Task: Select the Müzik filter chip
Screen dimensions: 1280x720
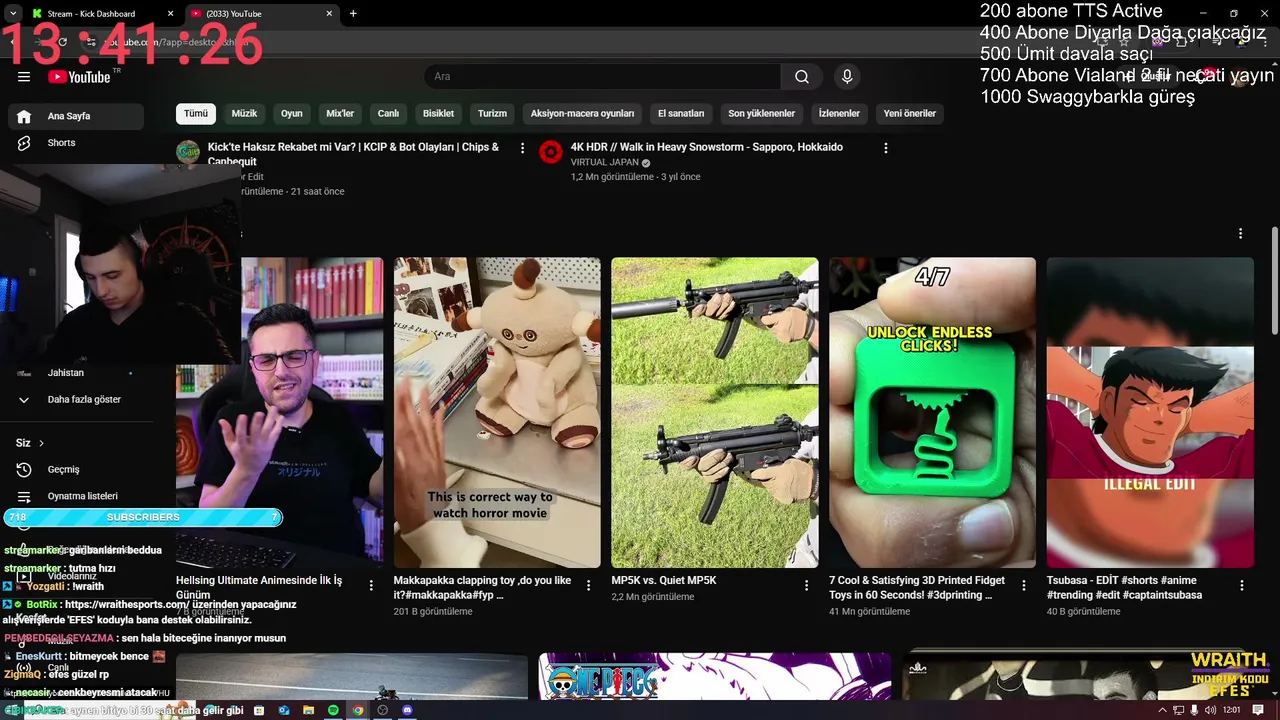Action: tap(245, 113)
